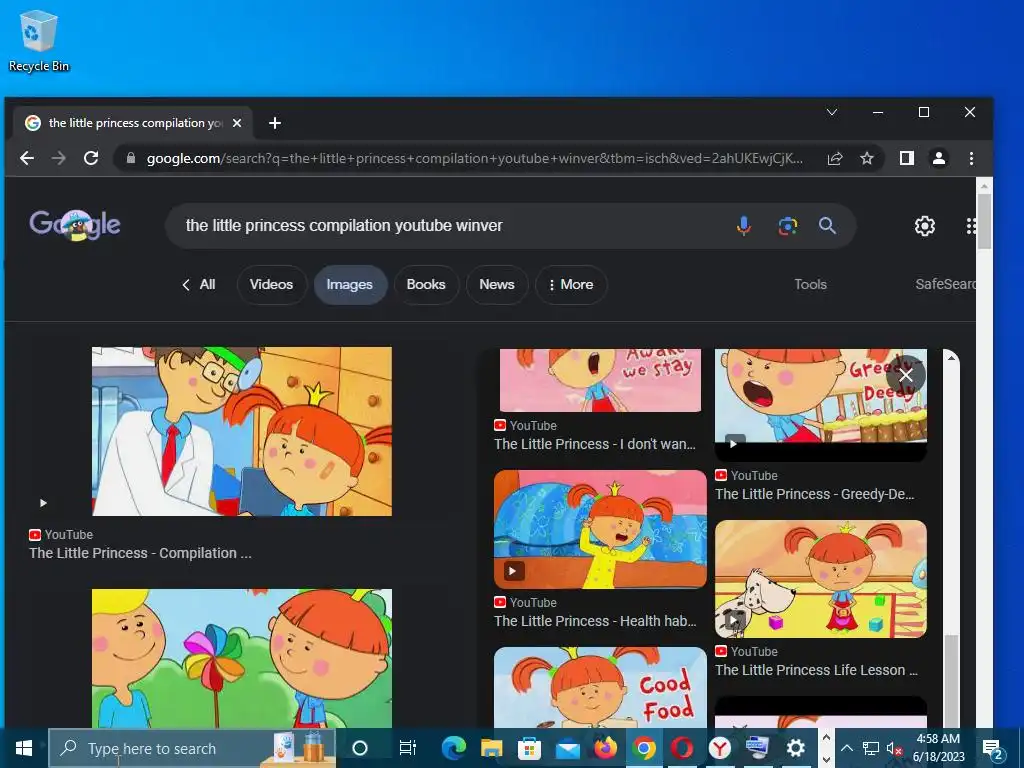1024x768 pixels.
Task: Open a new tab with the plus button
Action: [x=275, y=123]
